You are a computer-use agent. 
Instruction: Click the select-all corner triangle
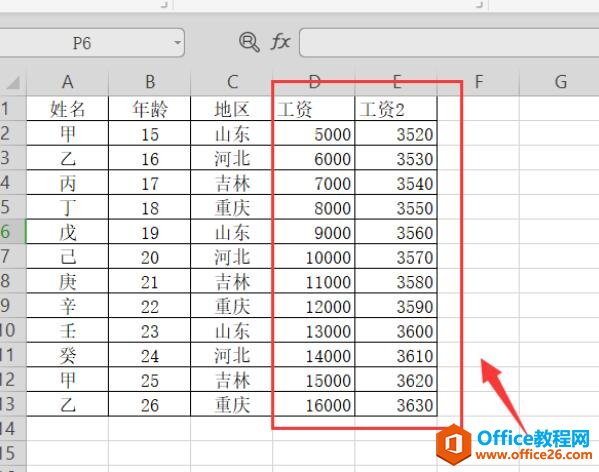tap(13, 82)
